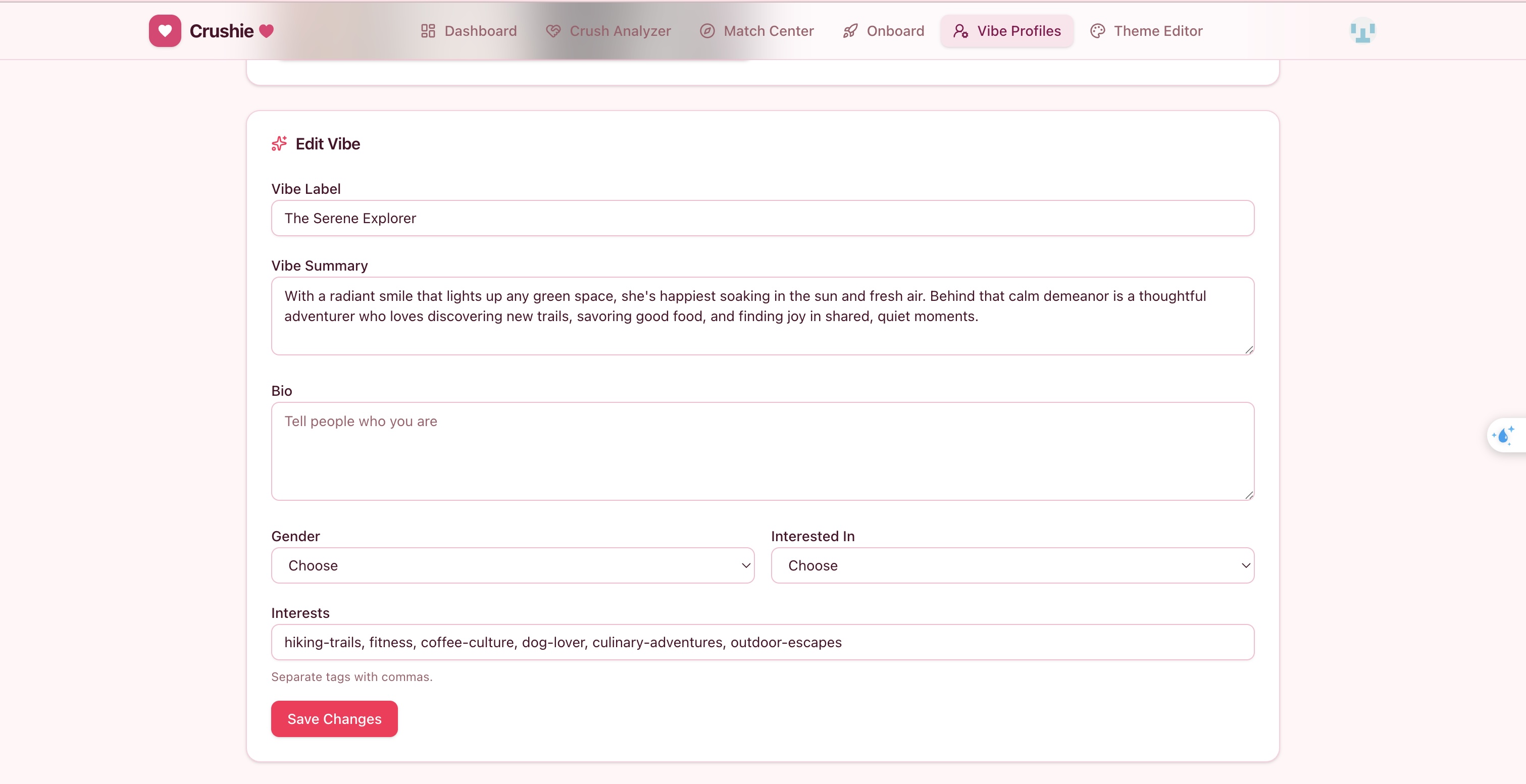Image resolution: width=1526 pixels, height=784 pixels.
Task: Open the Gender dropdown
Action: point(513,565)
